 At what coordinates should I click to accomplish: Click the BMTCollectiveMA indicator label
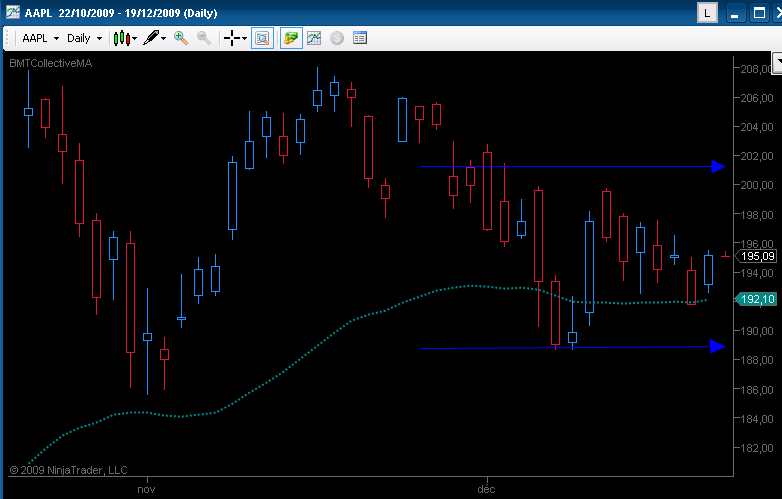(x=50, y=63)
